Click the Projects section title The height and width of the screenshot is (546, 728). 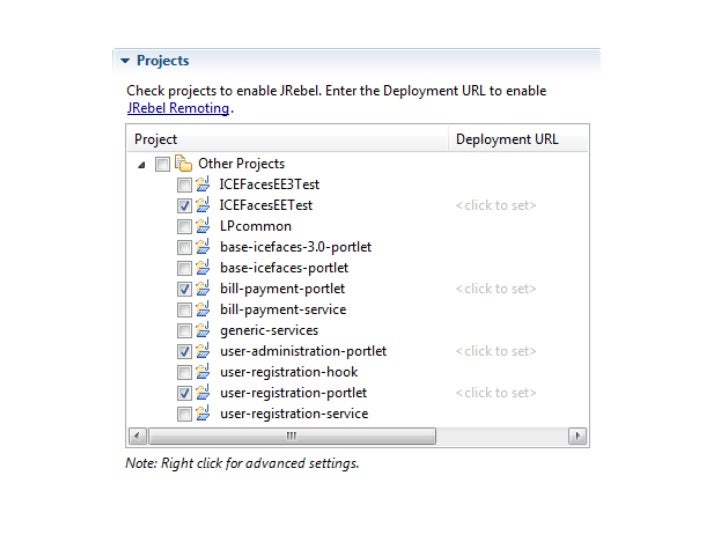163,61
